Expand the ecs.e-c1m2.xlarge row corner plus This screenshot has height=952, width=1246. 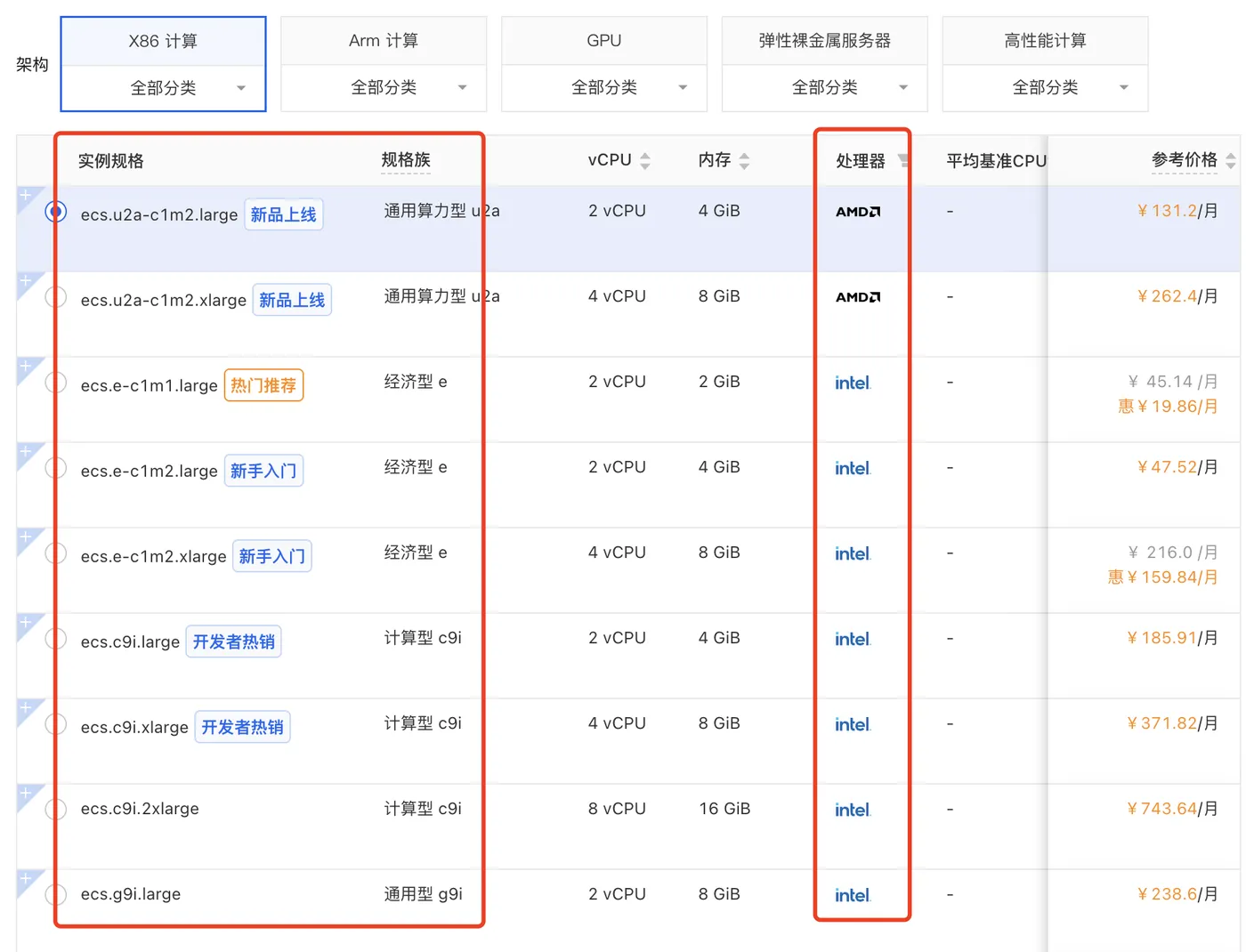coord(26,537)
